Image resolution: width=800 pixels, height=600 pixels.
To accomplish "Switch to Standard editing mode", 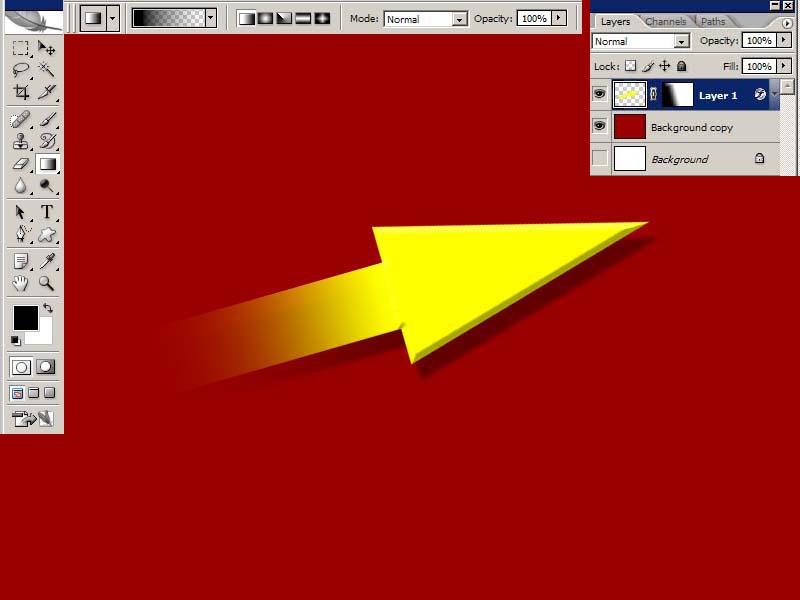I will (21, 367).
